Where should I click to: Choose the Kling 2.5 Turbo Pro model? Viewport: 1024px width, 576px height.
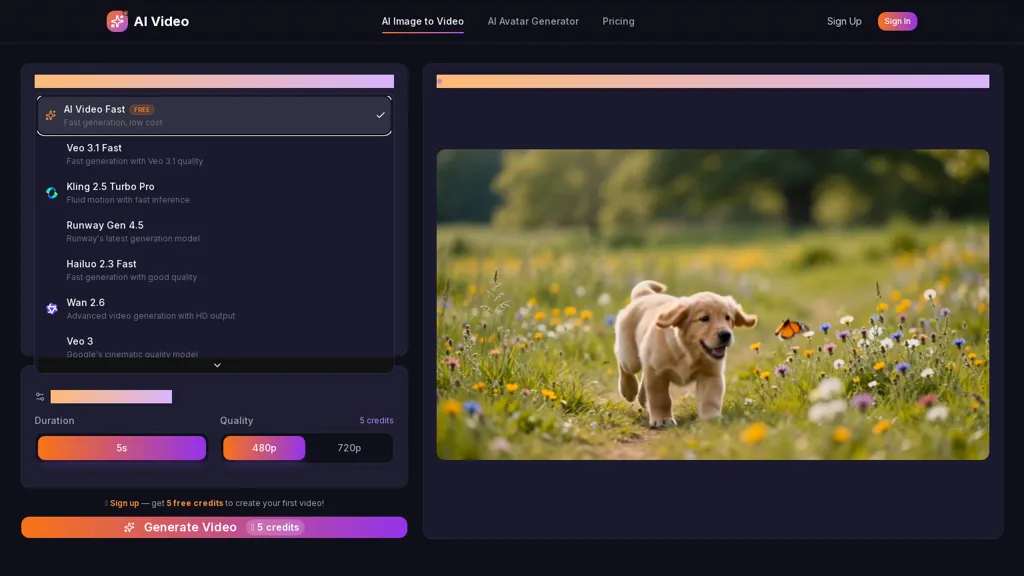214,193
